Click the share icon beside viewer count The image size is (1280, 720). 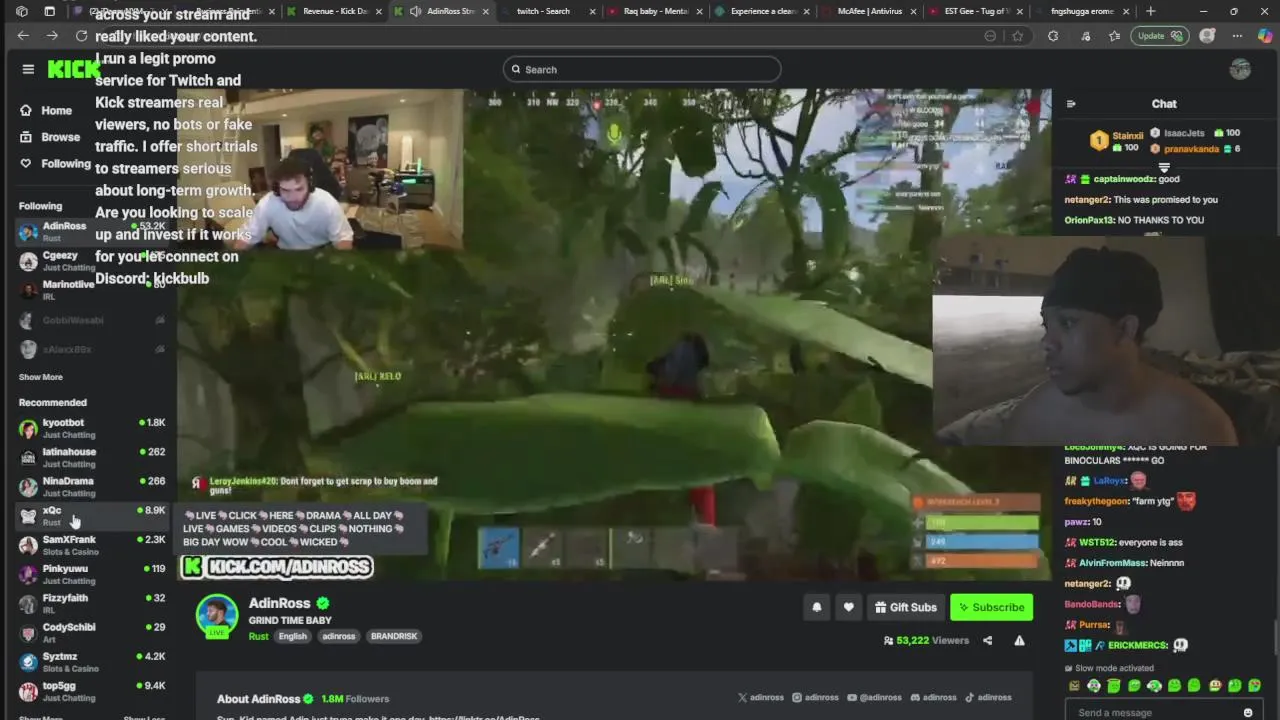click(x=988, y=640)
